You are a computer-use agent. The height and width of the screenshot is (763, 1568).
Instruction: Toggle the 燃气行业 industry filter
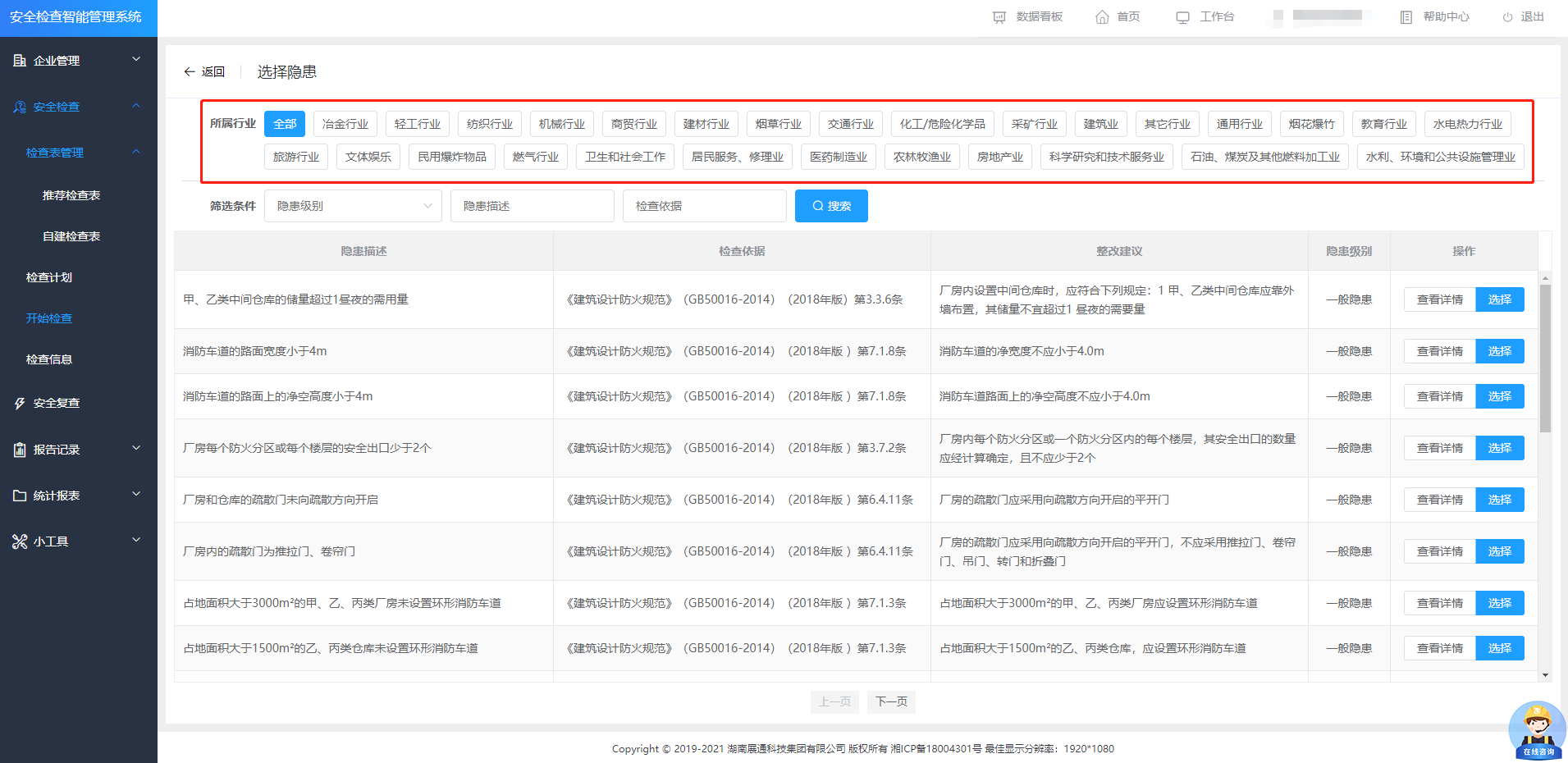pyautogui.click(x=535, y=157)
